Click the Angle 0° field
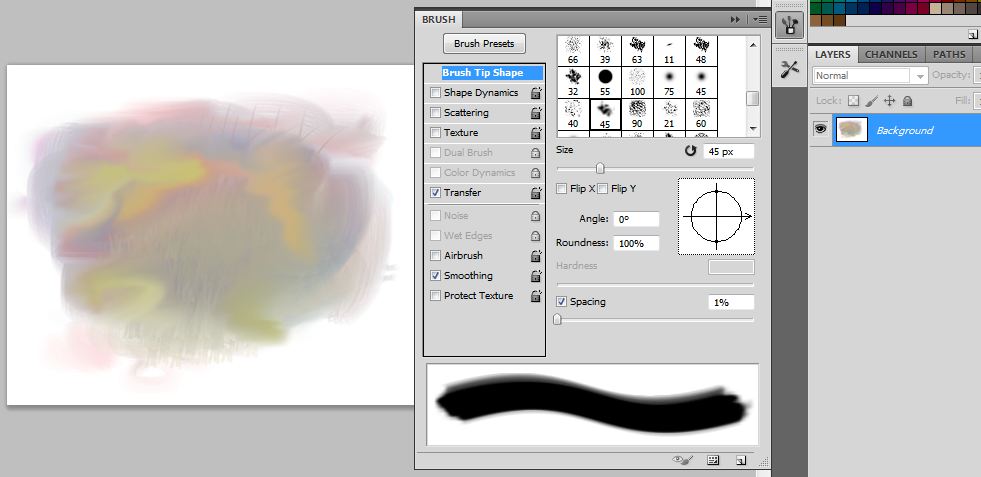The width and height of the screenshot is (981, 477). tap(636, 219)
